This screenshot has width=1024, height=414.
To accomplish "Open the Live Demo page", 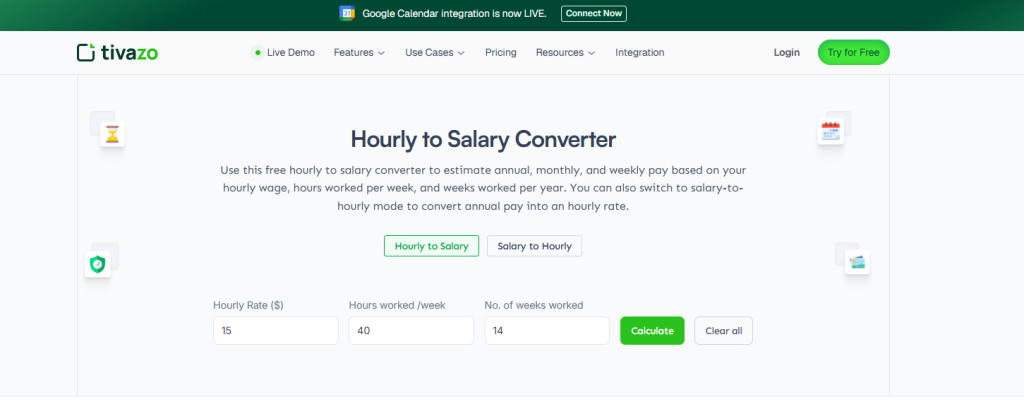I will pyautogui.click(x=283, y=52).
